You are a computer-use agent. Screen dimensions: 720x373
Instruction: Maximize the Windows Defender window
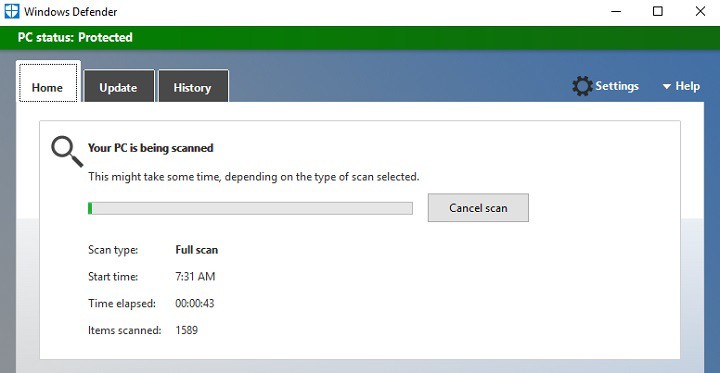(658, 11)
